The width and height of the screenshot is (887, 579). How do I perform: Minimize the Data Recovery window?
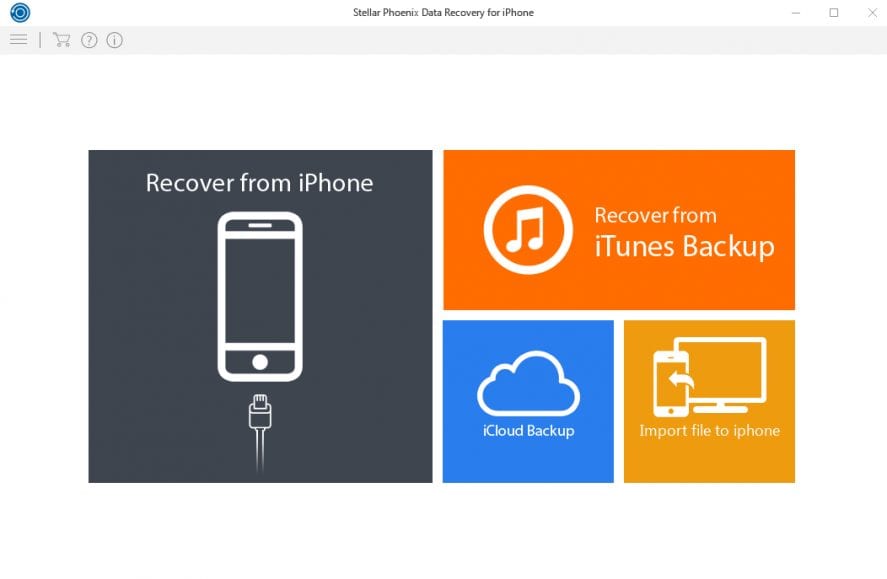click(x=795, y=13)
